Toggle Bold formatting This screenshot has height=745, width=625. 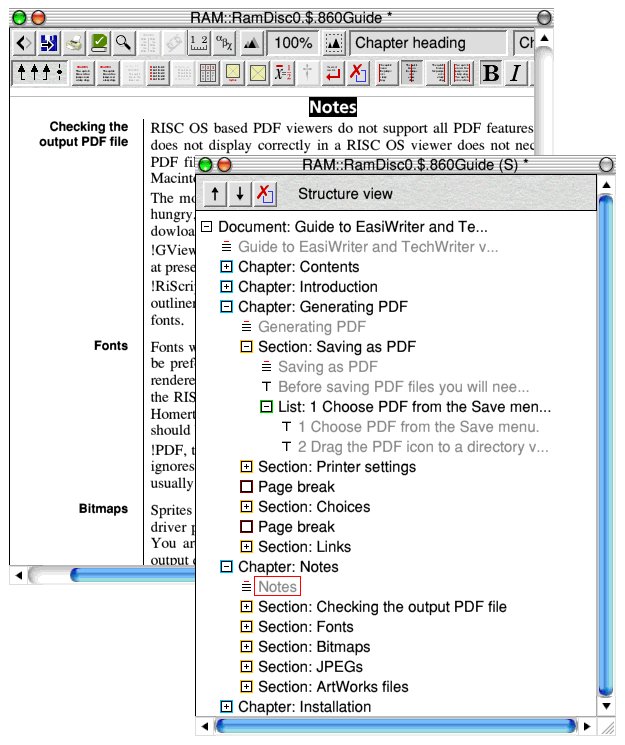(491, 73)
